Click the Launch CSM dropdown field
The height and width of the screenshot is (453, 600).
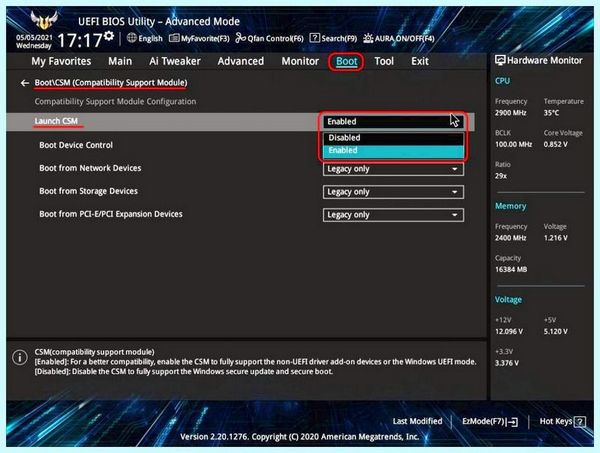[393, 121]
